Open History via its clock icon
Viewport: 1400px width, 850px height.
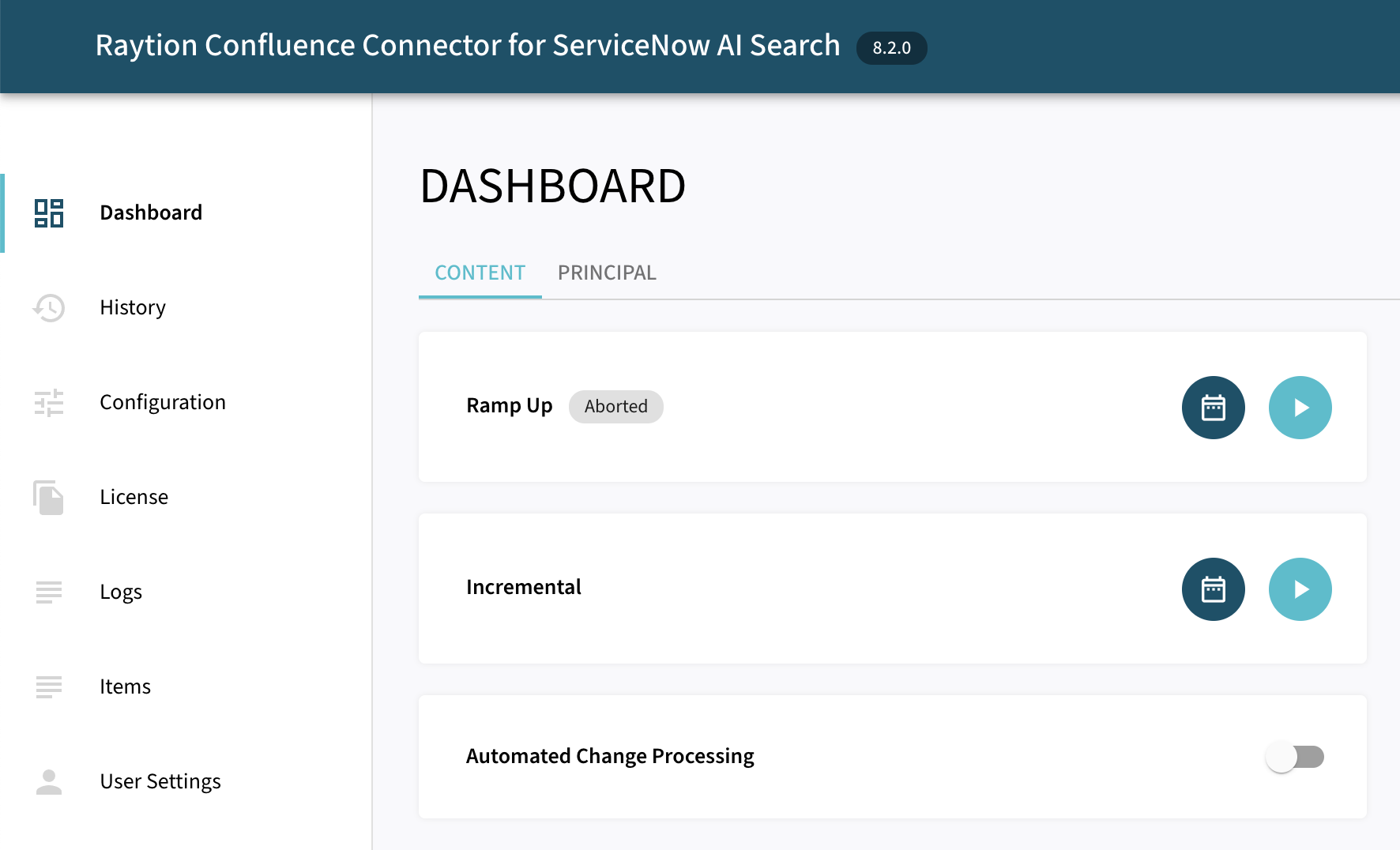48,307
